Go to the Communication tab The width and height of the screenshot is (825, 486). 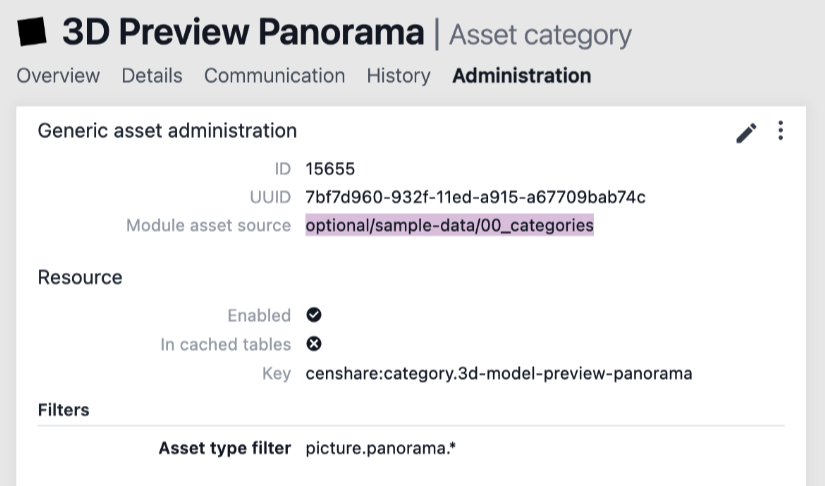[x=274, y=76]
